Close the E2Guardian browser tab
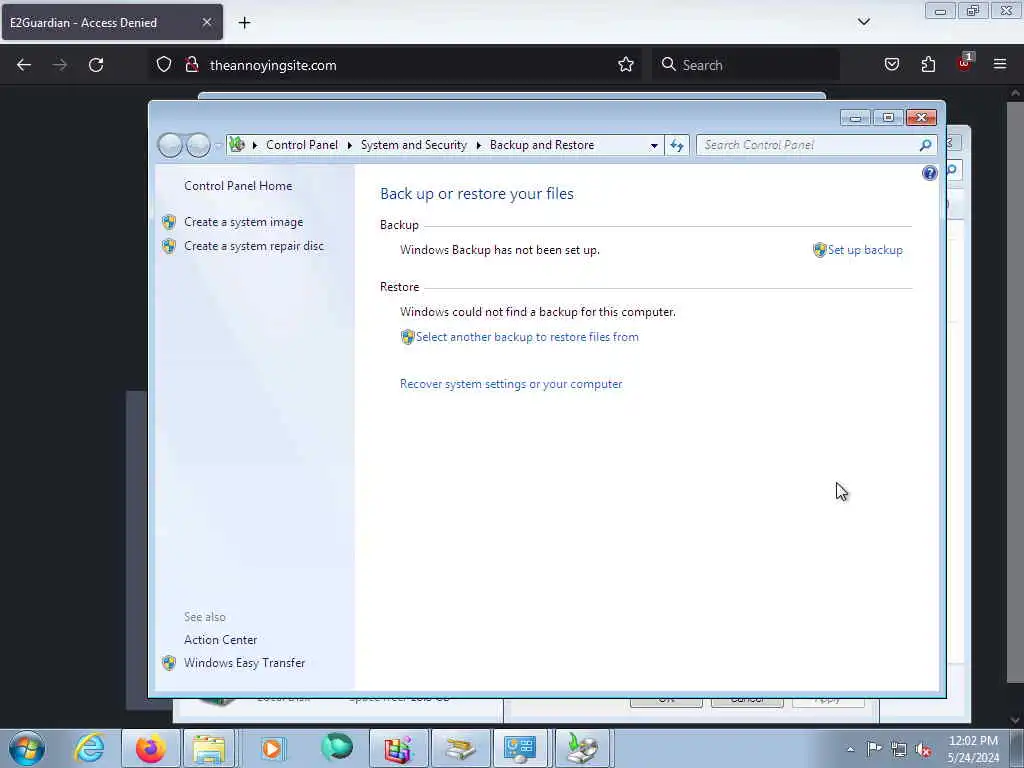 pyautogui.click(x=206, y=22)
